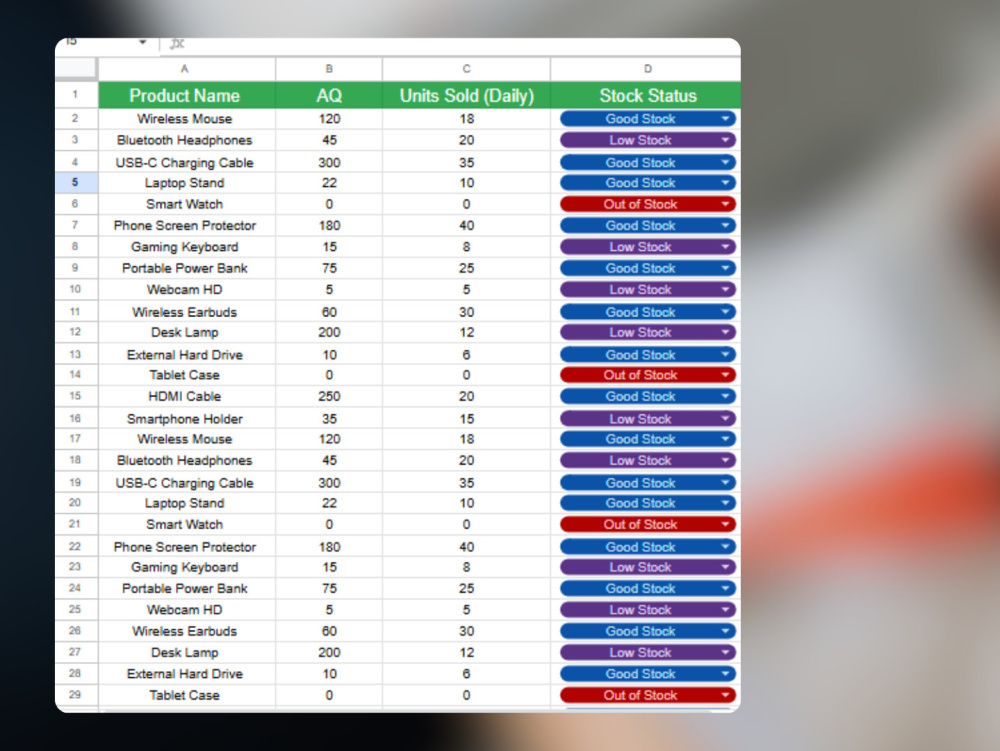The height and width of the screenshot is (751, 1000).
Task: Click Phone Screen Protector cell in row 7
Action: coord(186,226)
